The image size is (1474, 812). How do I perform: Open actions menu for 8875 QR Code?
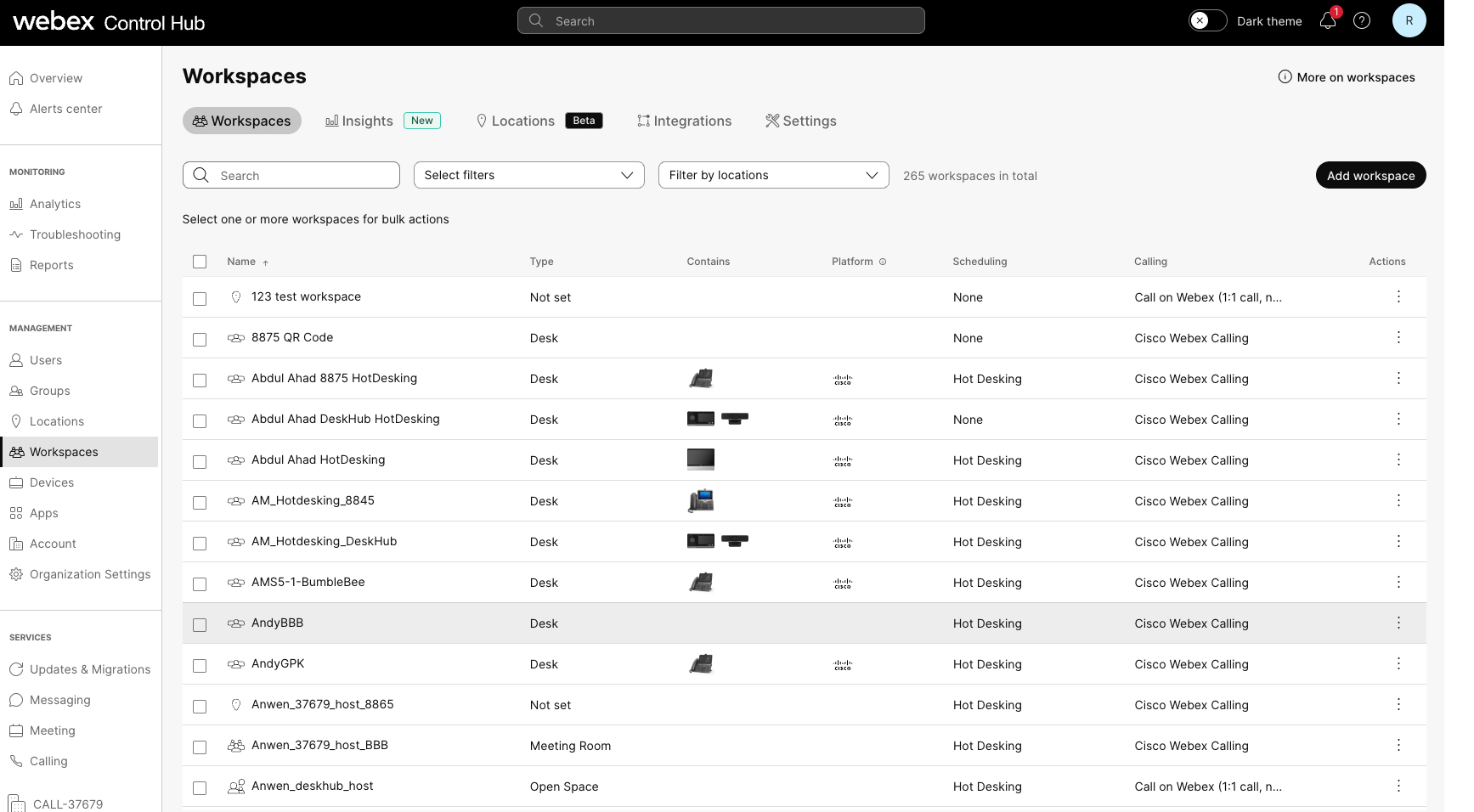1398,337
